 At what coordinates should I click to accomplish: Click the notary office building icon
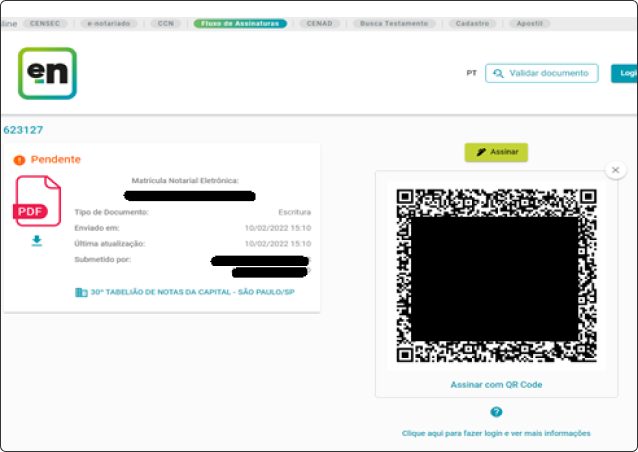pyautogui.click(x=81, y=292)
